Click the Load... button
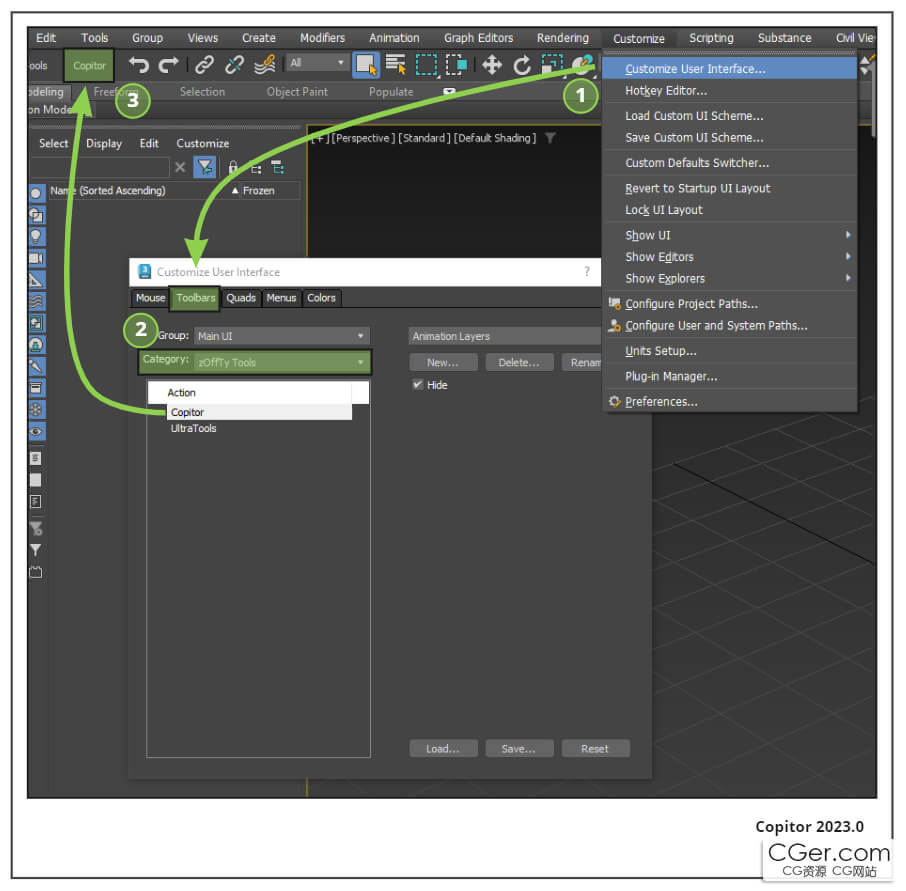906x891 pixels. click(x=443, y=748)
